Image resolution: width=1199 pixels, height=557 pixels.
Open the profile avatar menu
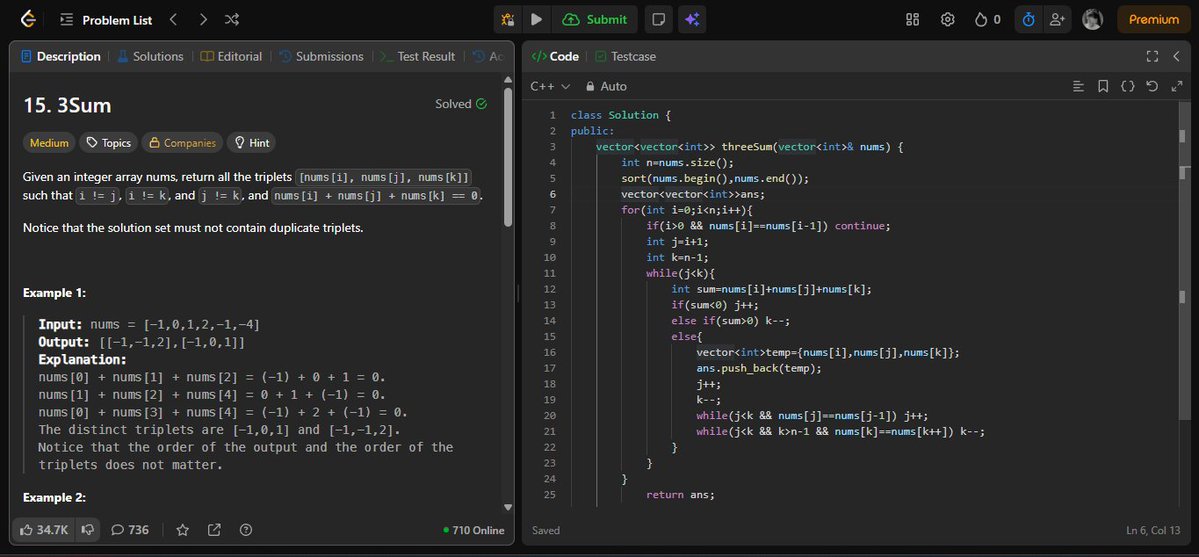coord(1093,20)
